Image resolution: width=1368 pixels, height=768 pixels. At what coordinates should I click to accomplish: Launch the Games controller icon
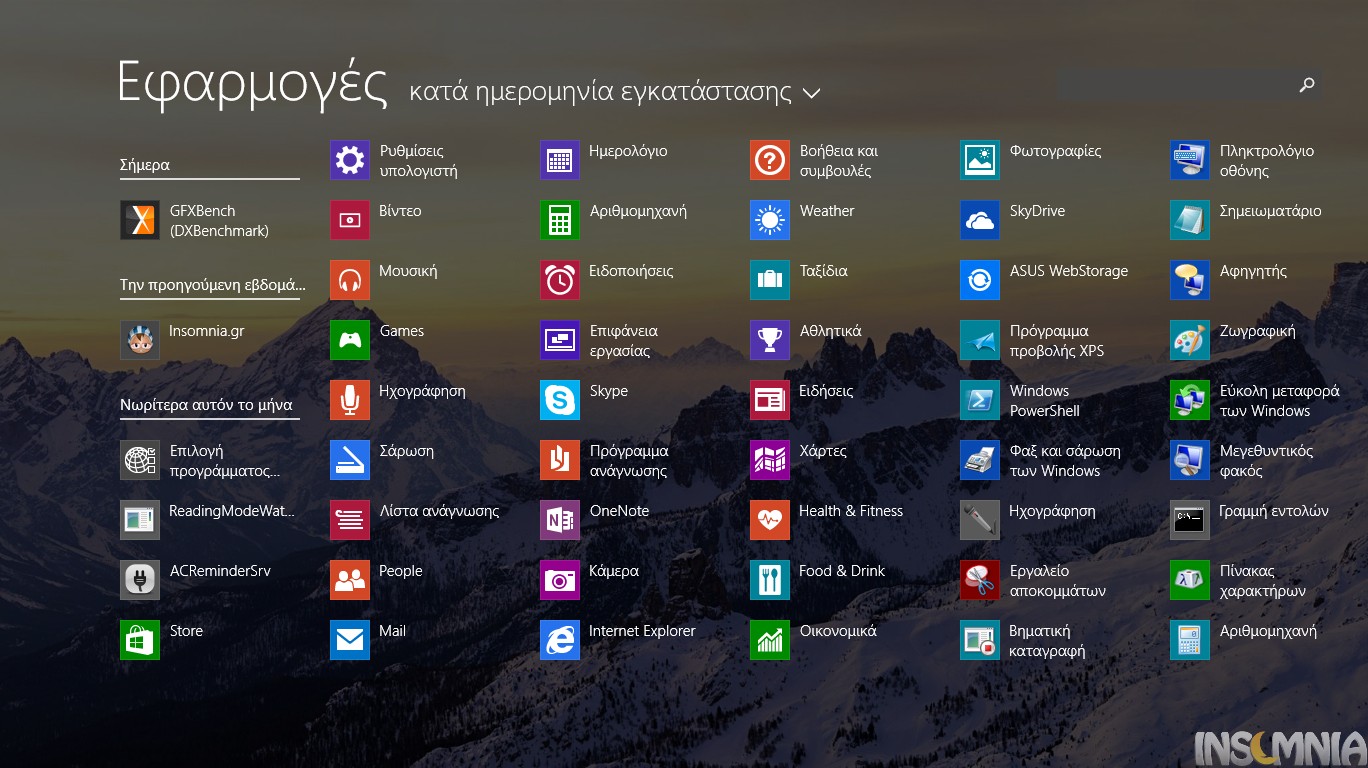[x=350, y=340]
